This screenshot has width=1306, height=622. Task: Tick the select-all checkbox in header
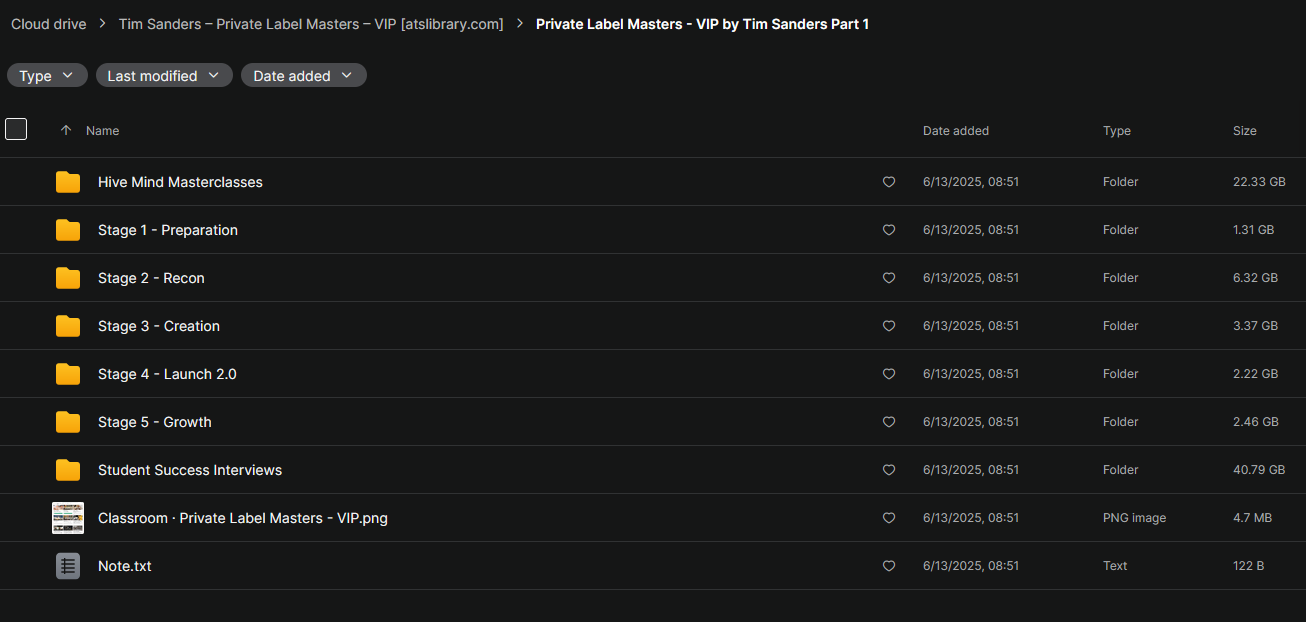click(16, 129)
